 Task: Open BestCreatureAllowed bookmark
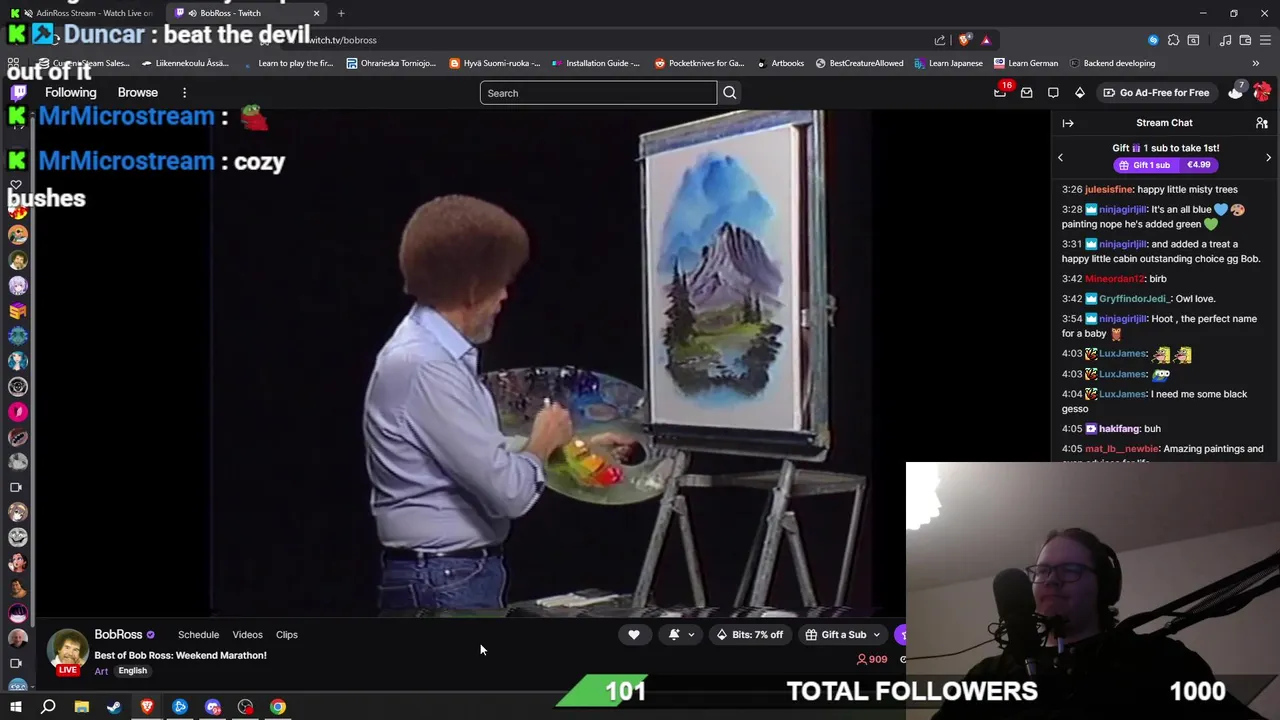click(x=859, y=63)
